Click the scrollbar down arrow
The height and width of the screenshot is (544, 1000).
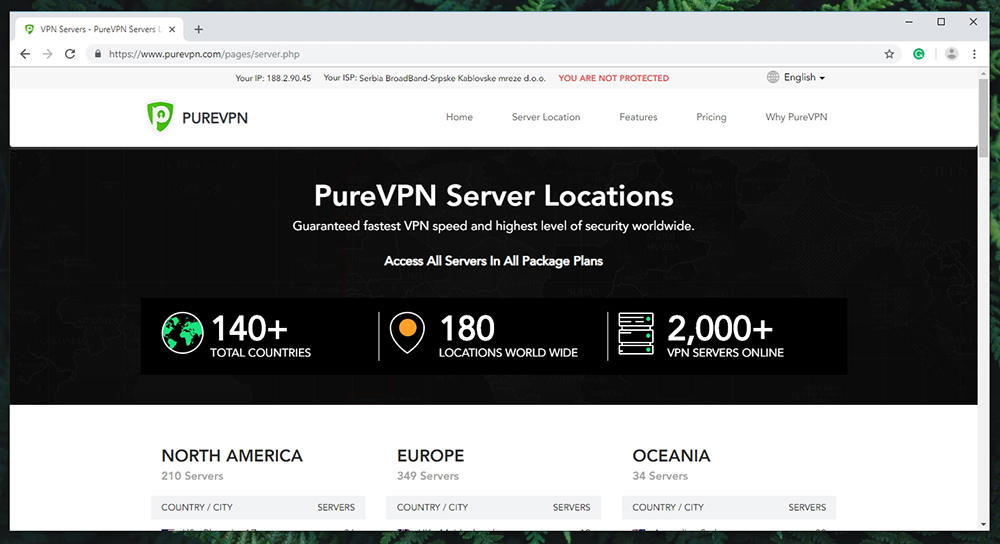pyautogui.click(x=983, y=525)
